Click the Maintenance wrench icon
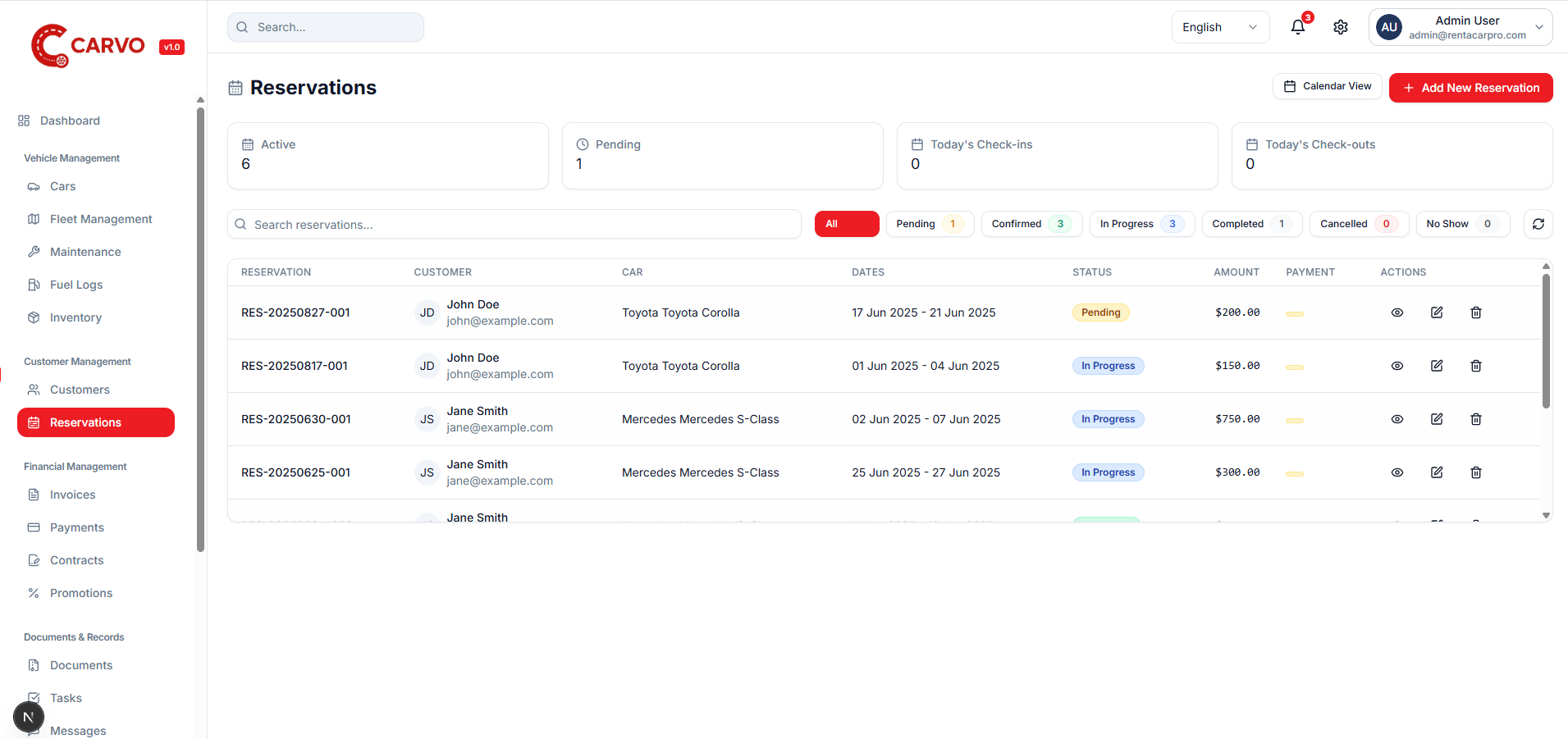Screen dimensions: 1568x739 [33, 251]
